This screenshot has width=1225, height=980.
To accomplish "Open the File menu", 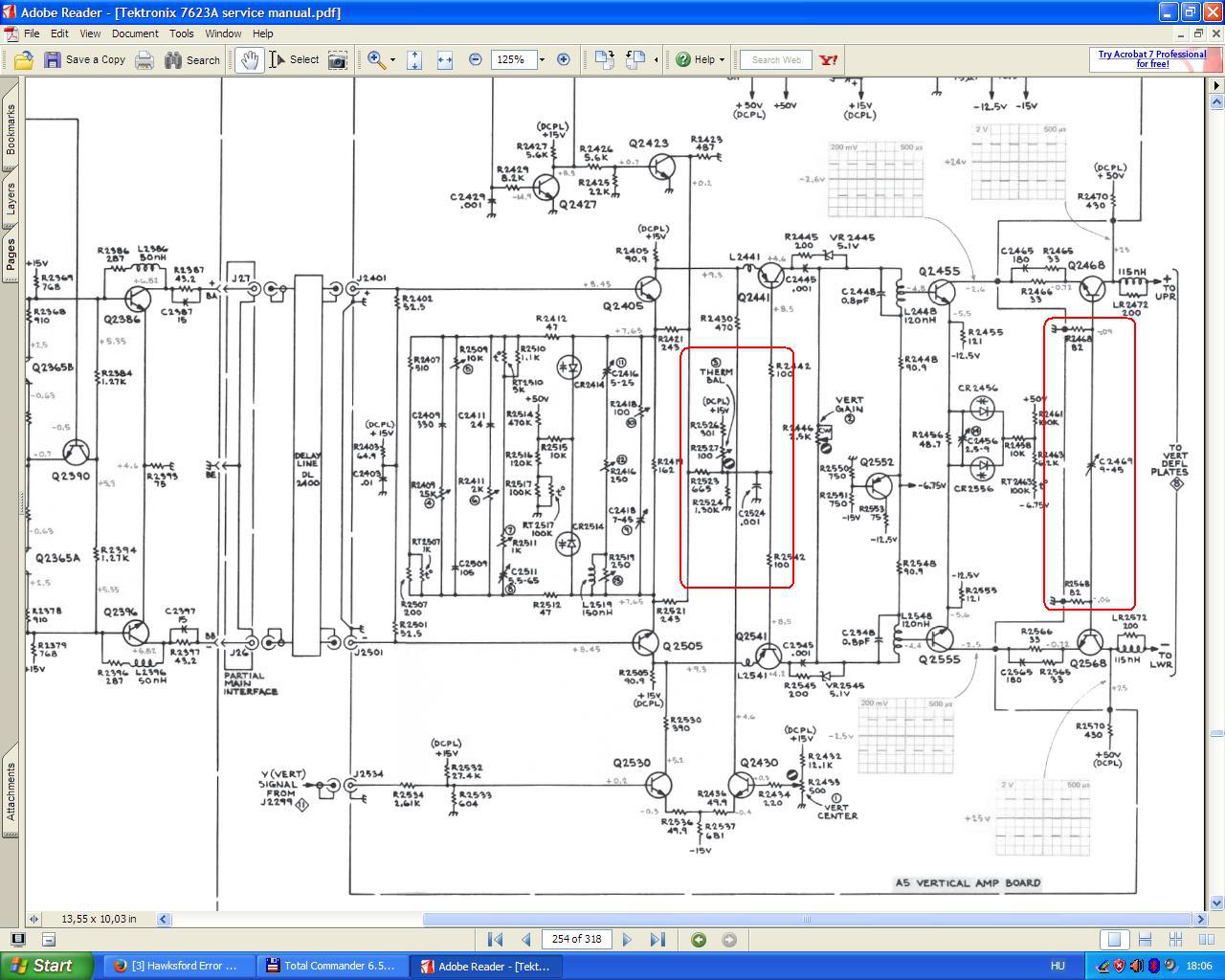I will point(32,33).
